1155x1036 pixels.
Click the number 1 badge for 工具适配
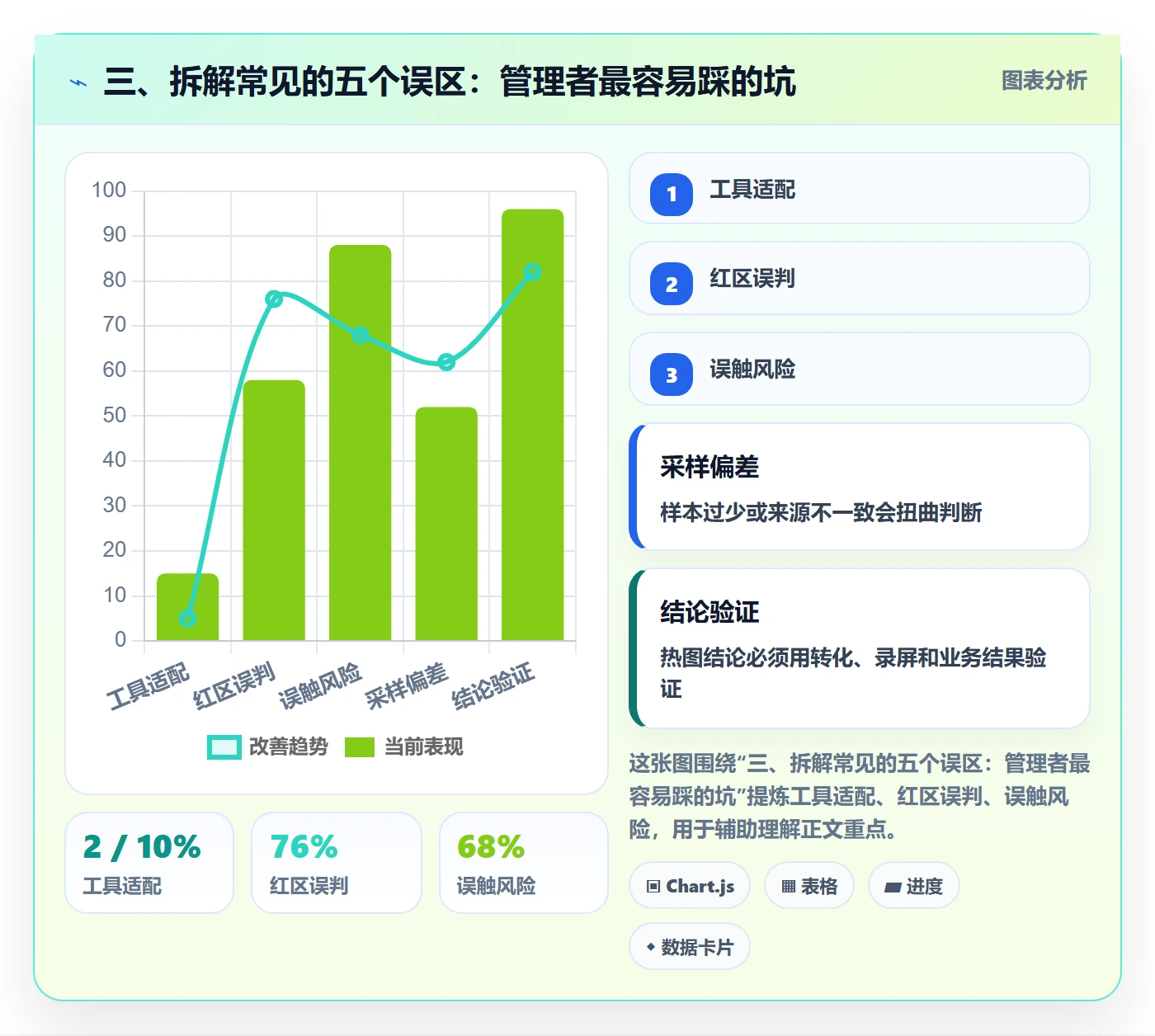(x=672, y=195)
